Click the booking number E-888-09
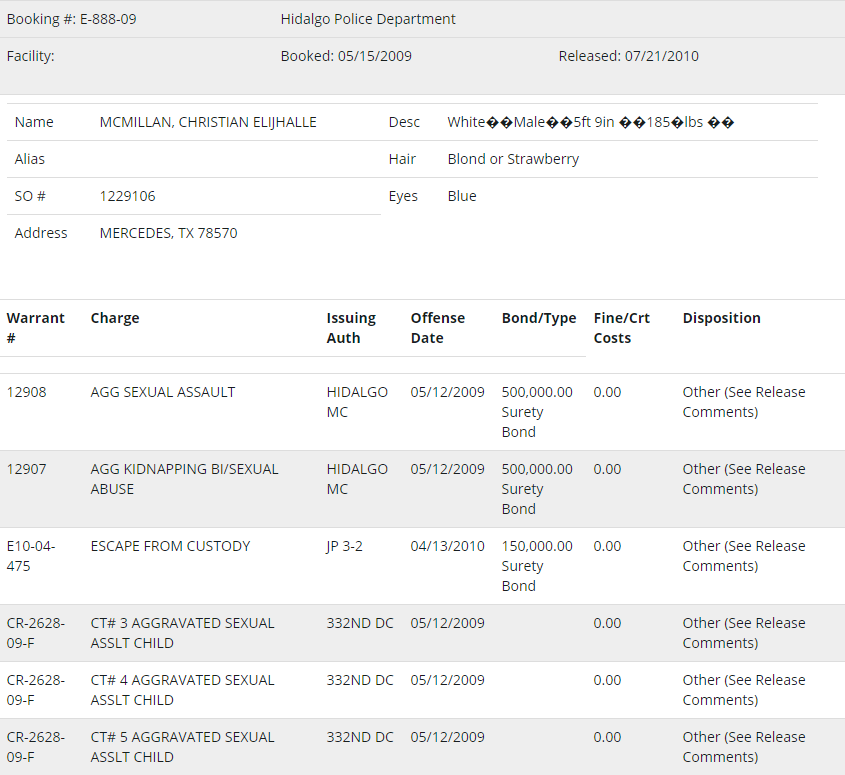Image resolution: width=845 pixels, height=775 pixels. click(x=108, y=19)
